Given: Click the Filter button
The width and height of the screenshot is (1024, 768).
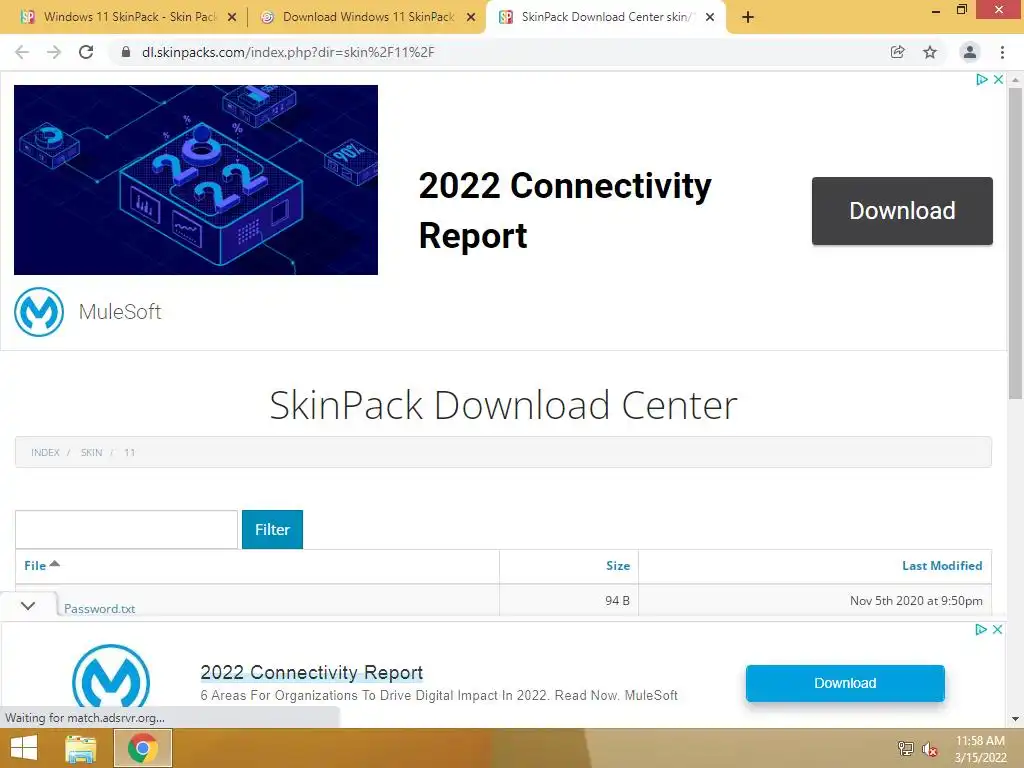Looking at the screenshot, I should click(272, 529).
